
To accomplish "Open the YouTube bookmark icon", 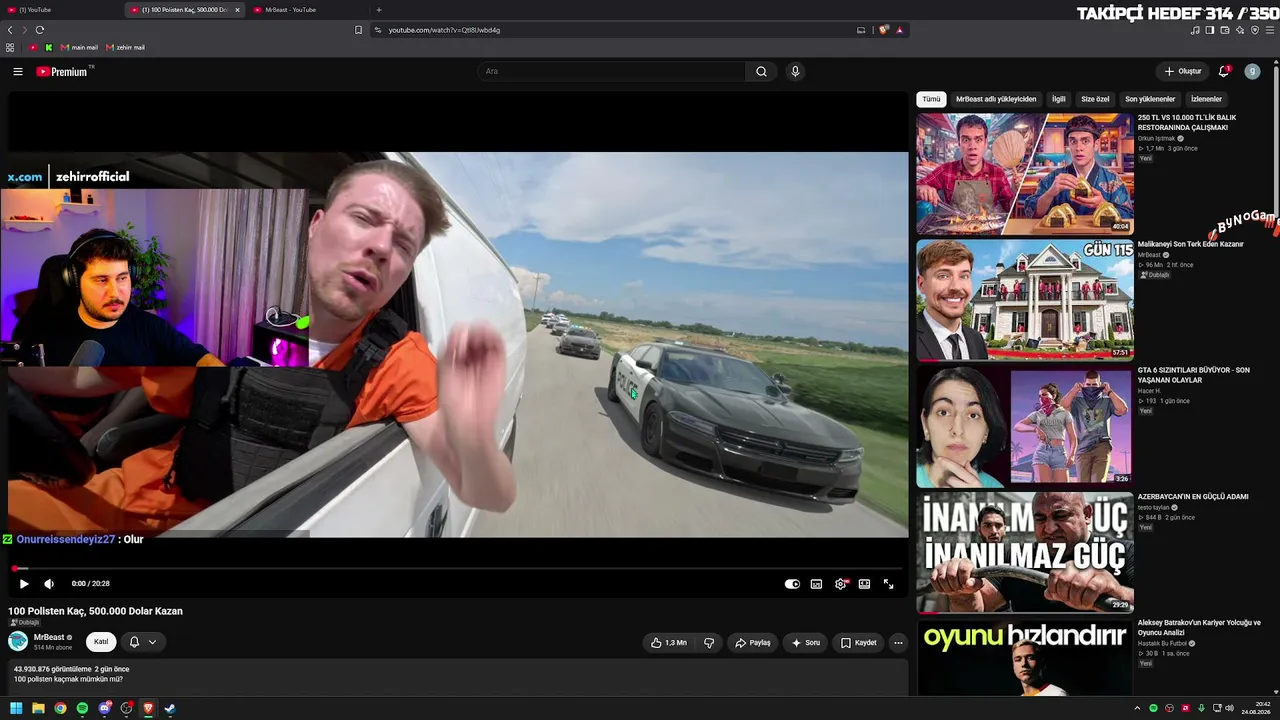I will coord(33,47).
